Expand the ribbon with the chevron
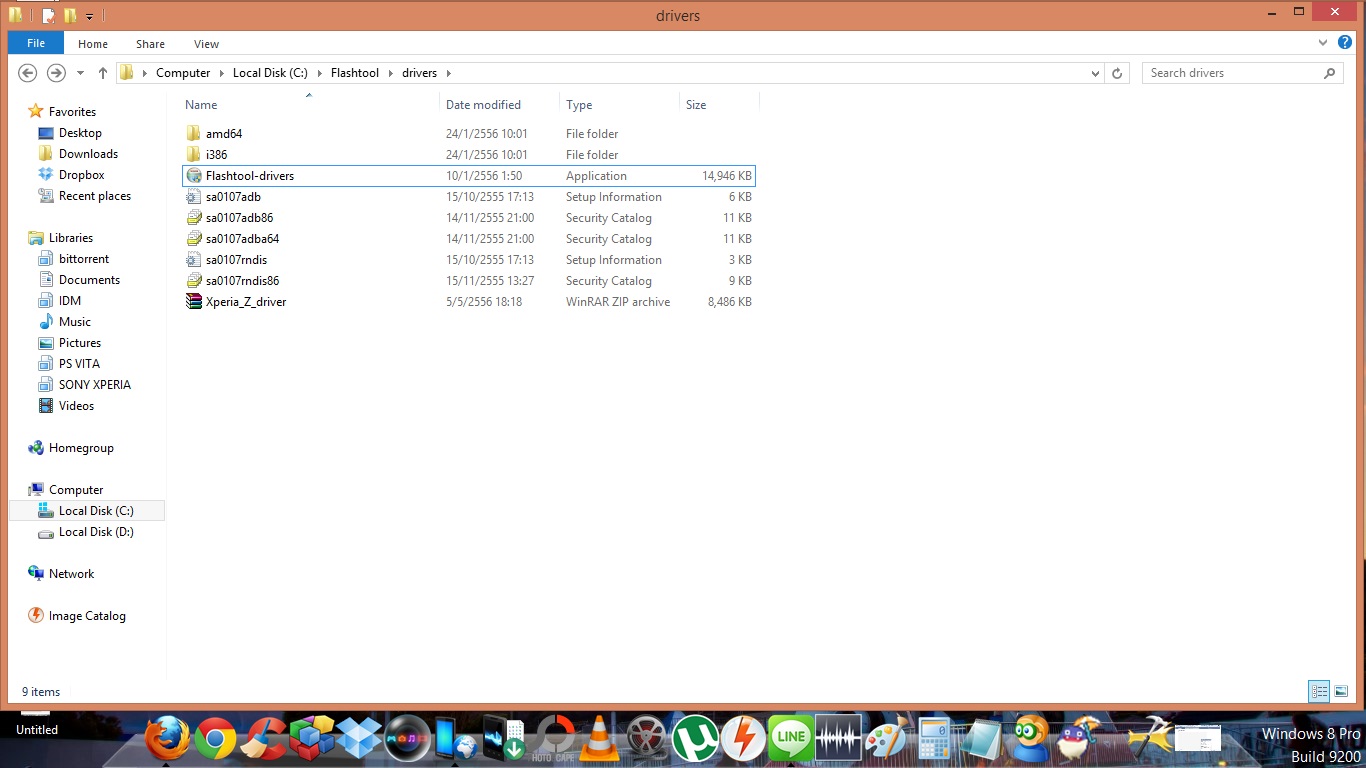The image size is (1366, 768). (1325, 43)
